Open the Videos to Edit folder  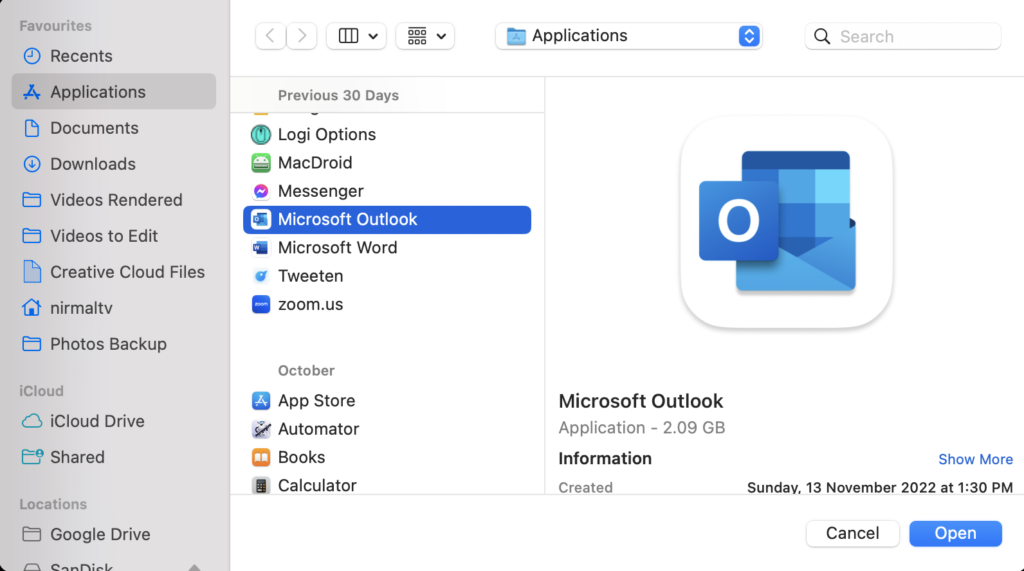(114, 236)
